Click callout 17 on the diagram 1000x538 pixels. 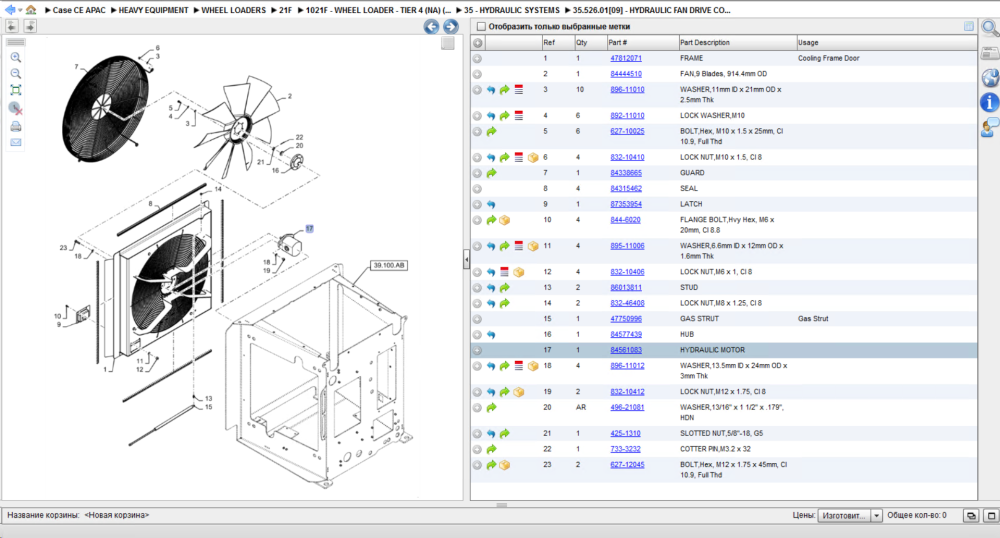tap(309, 229)
